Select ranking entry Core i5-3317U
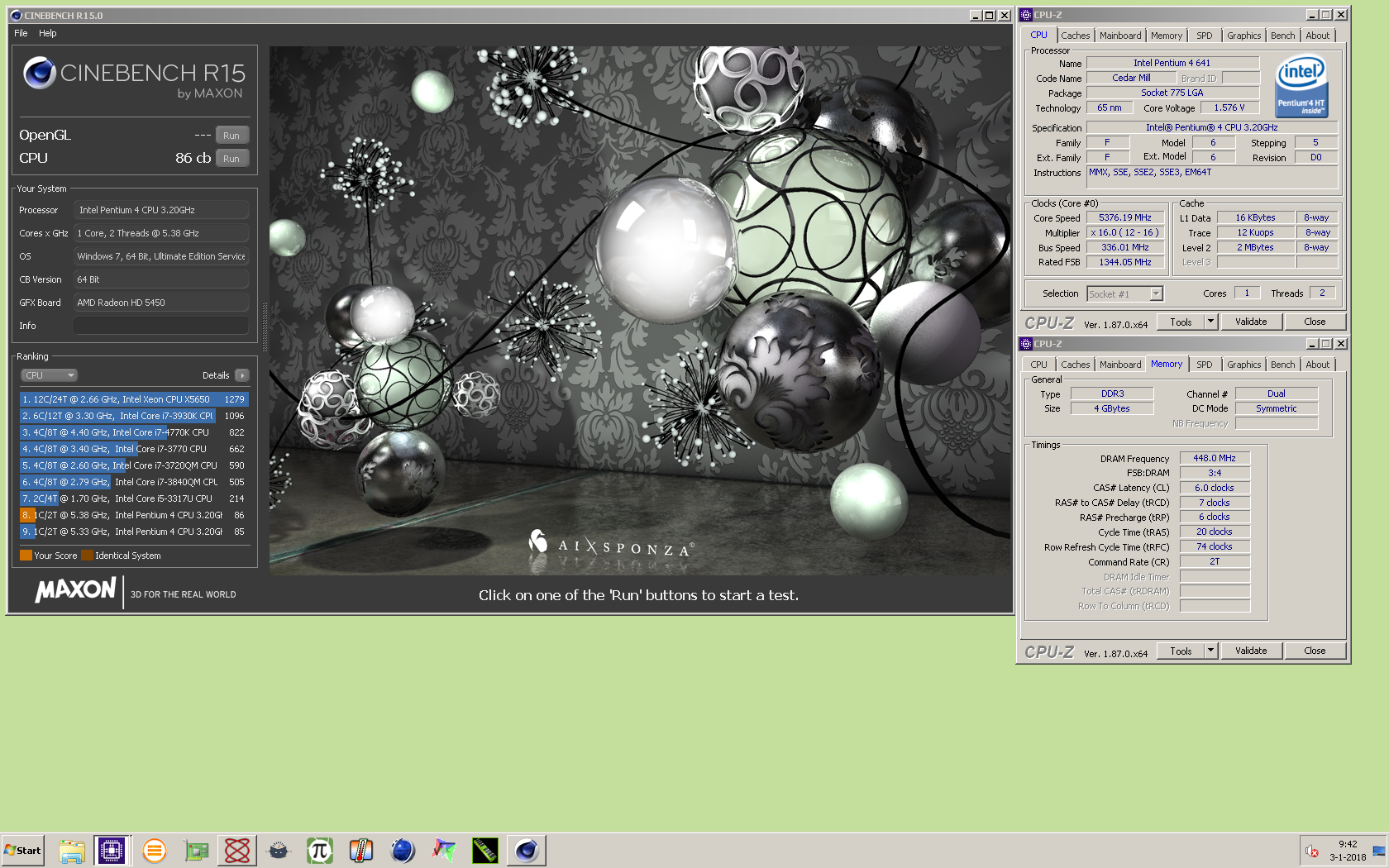The height and width of the screenshot is (868, 1389). tap(134, 498)
